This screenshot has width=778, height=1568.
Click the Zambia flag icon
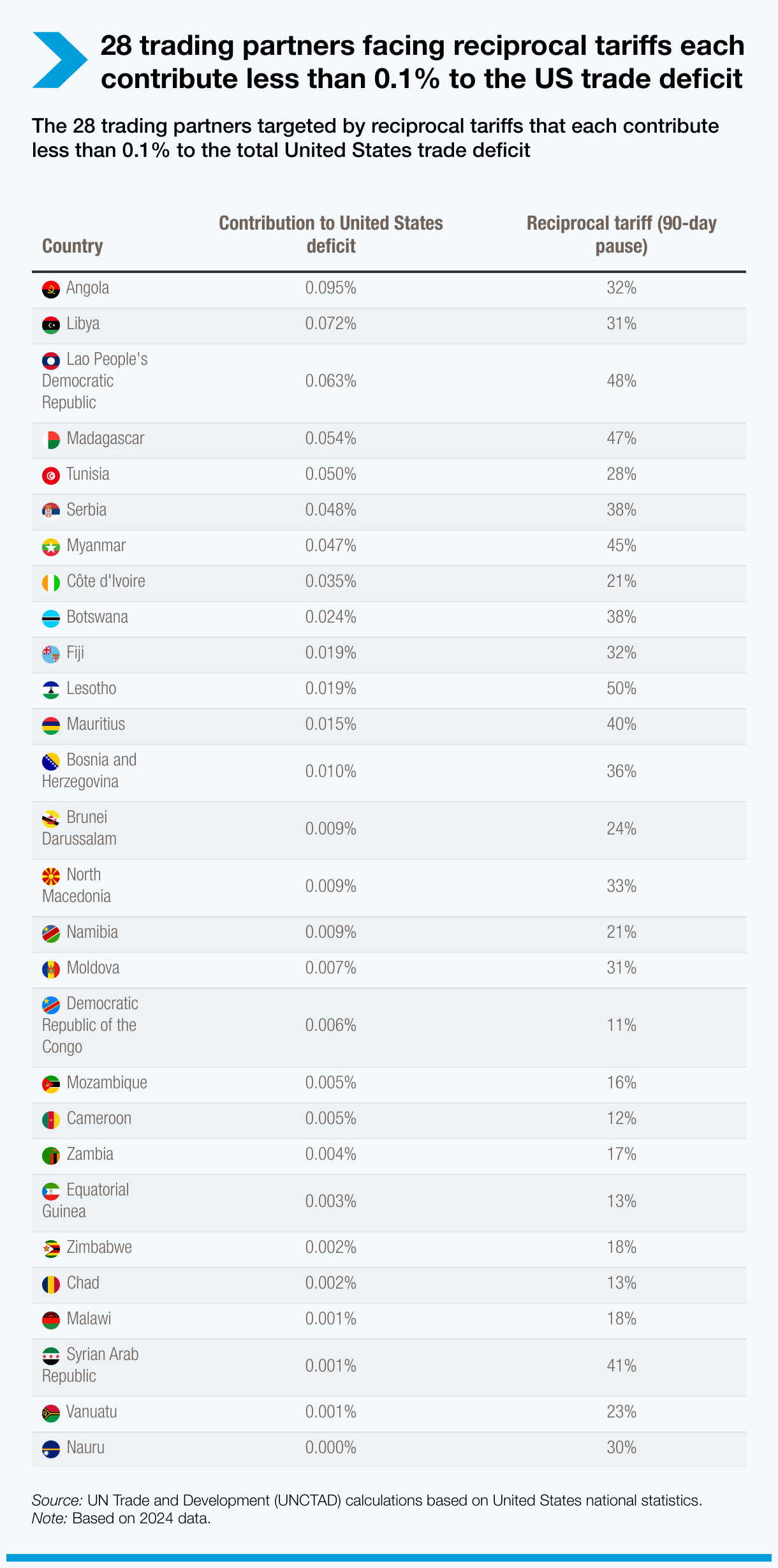click(x=51, y=1155)
